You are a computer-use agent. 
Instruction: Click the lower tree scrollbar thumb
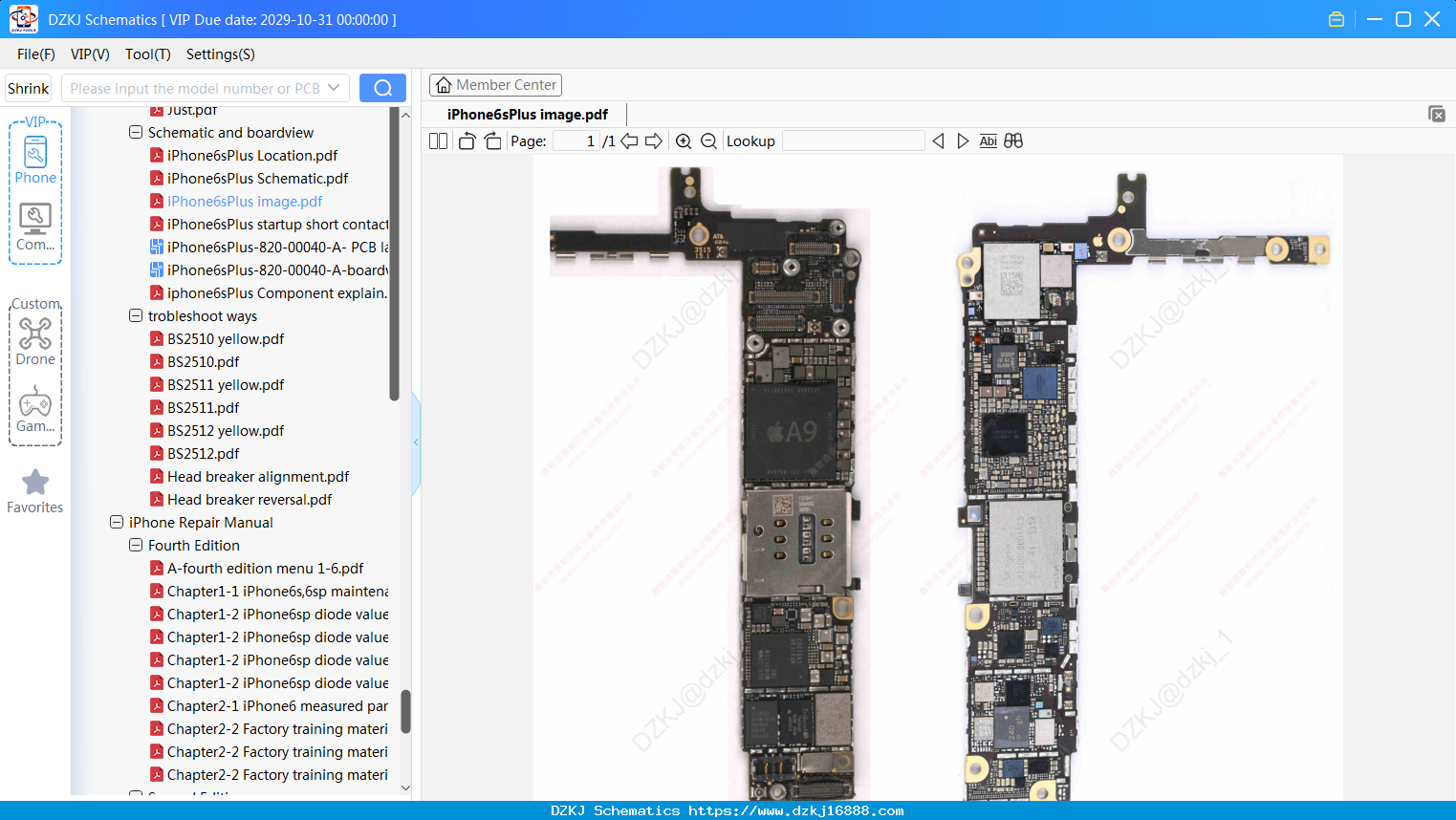point(405,712)
